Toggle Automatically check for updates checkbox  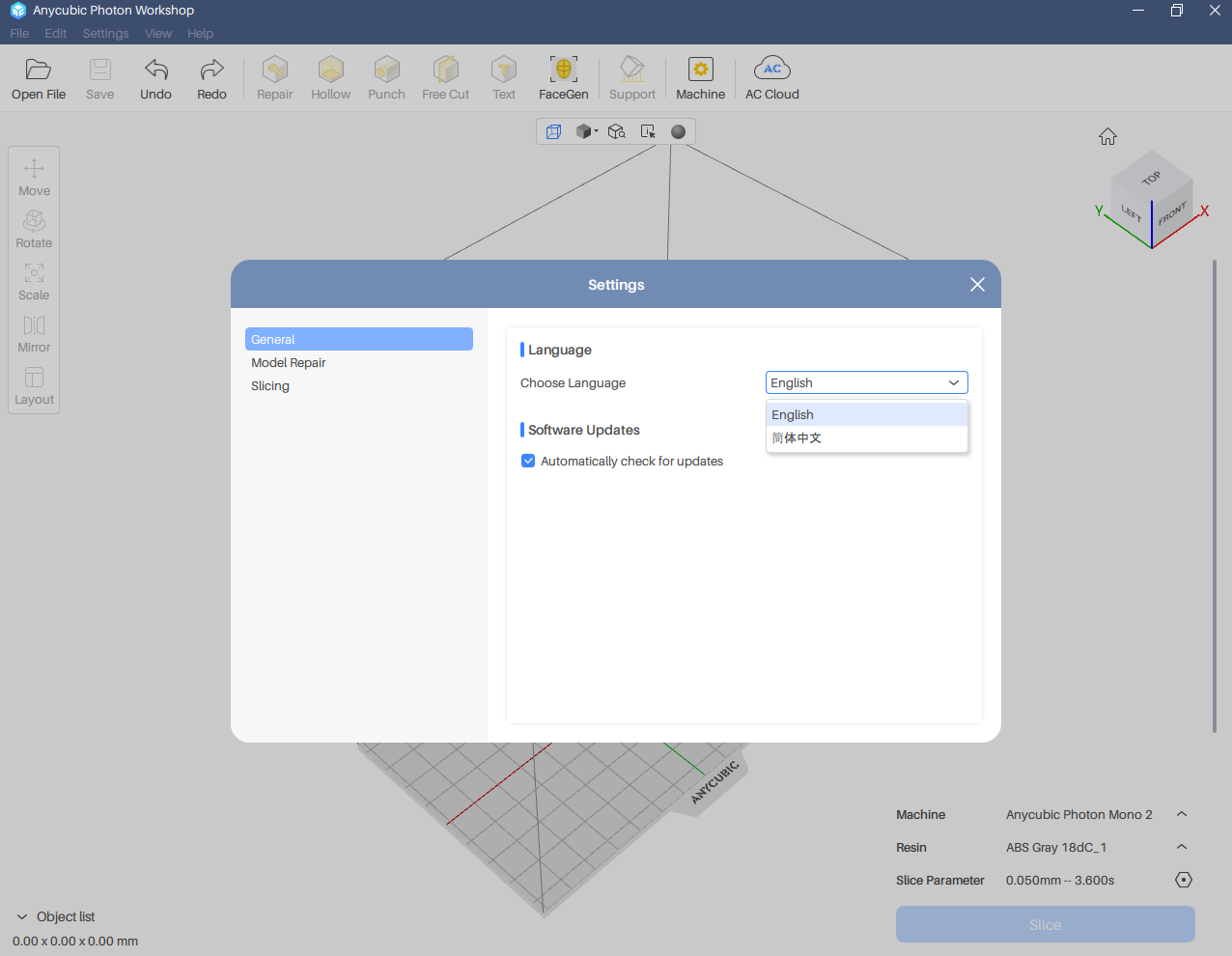tap(528, 461)
